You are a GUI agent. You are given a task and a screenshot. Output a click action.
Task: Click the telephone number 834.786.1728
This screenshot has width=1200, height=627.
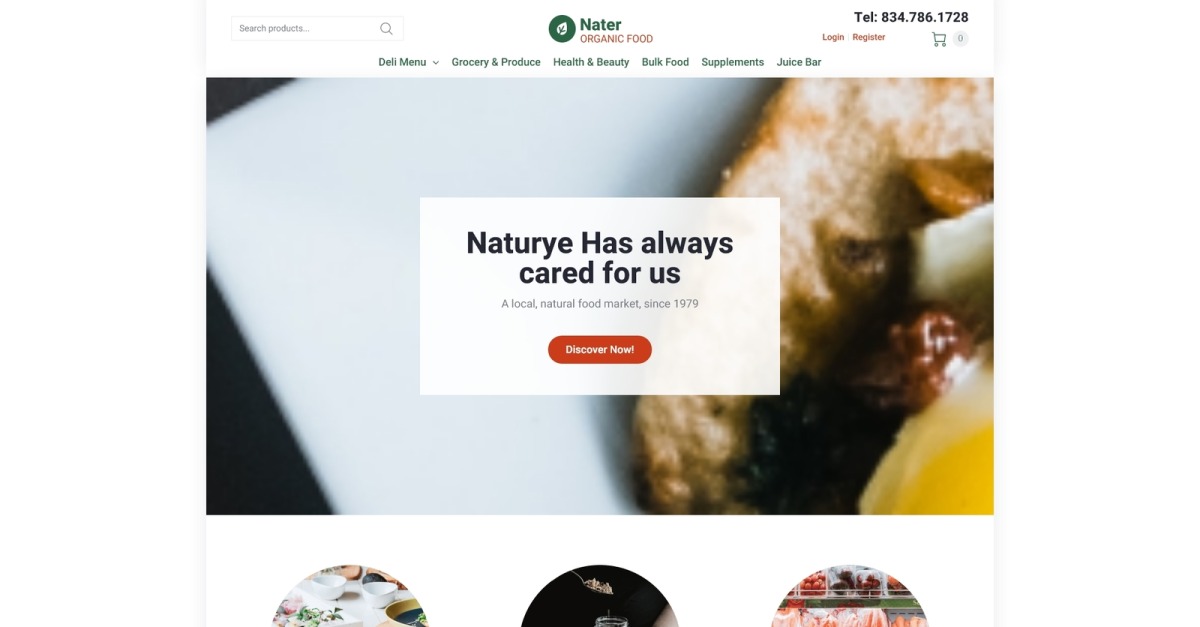(x=925, y=17)
